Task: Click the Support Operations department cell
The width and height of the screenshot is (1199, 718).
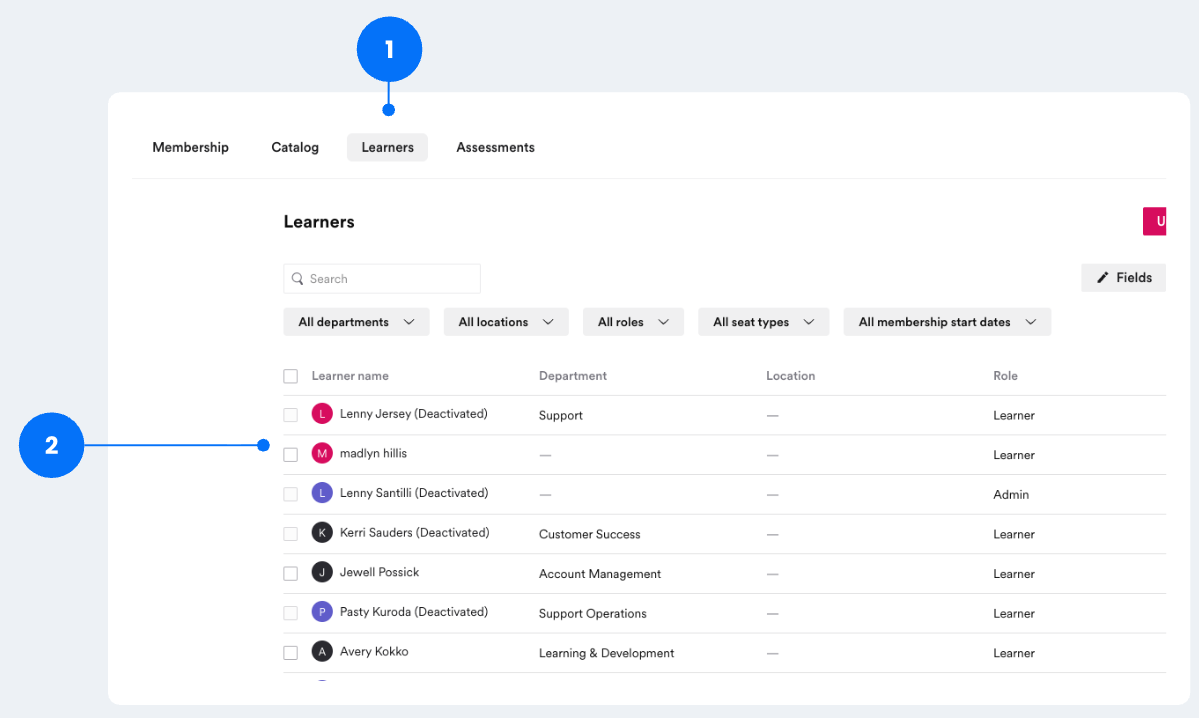Action: click(593, 614)
